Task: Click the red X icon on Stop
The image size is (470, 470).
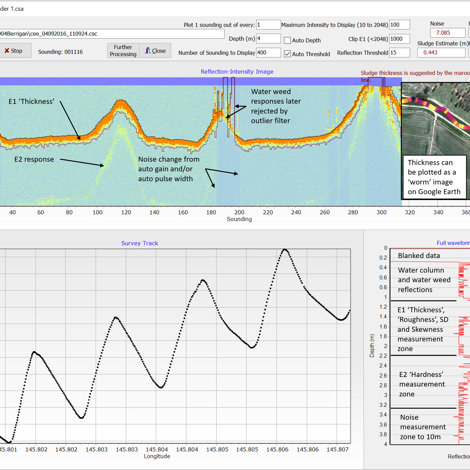Action: pos(7,51)
